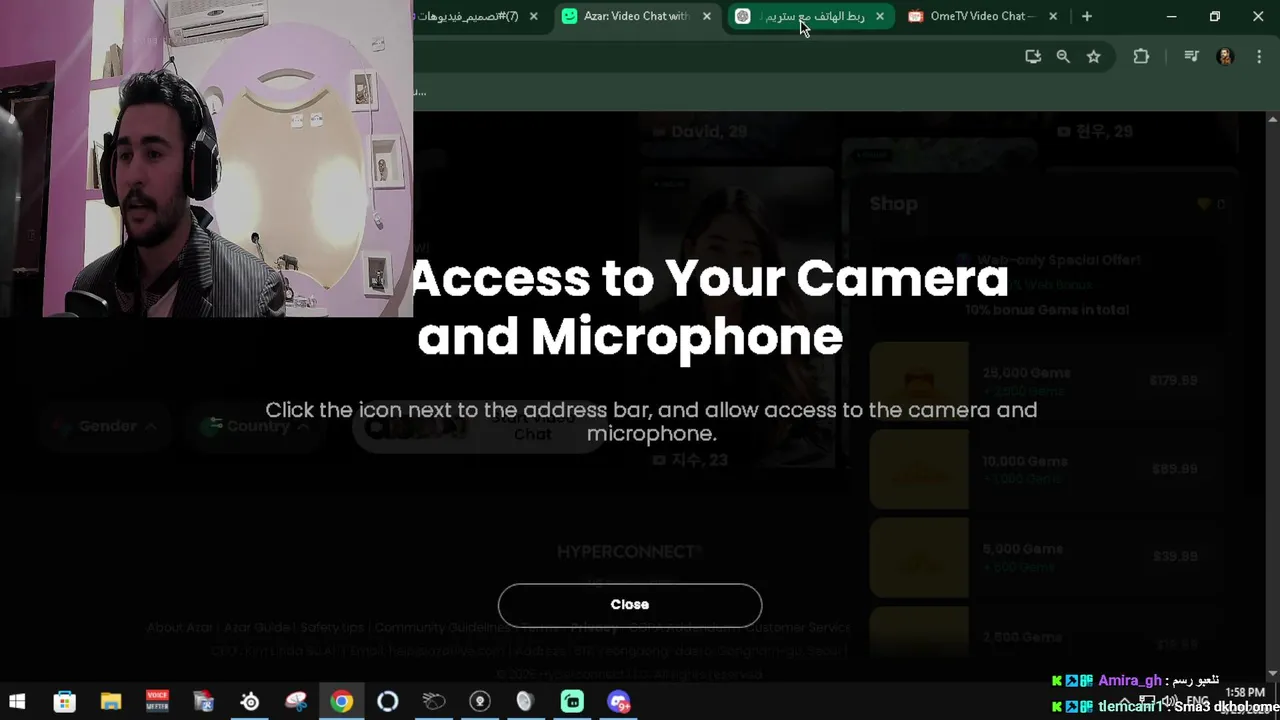Click the Google Chrome taskbar icon
Image resolution: width=1280 pixels, height=720 pixels.
pos(342,702)
